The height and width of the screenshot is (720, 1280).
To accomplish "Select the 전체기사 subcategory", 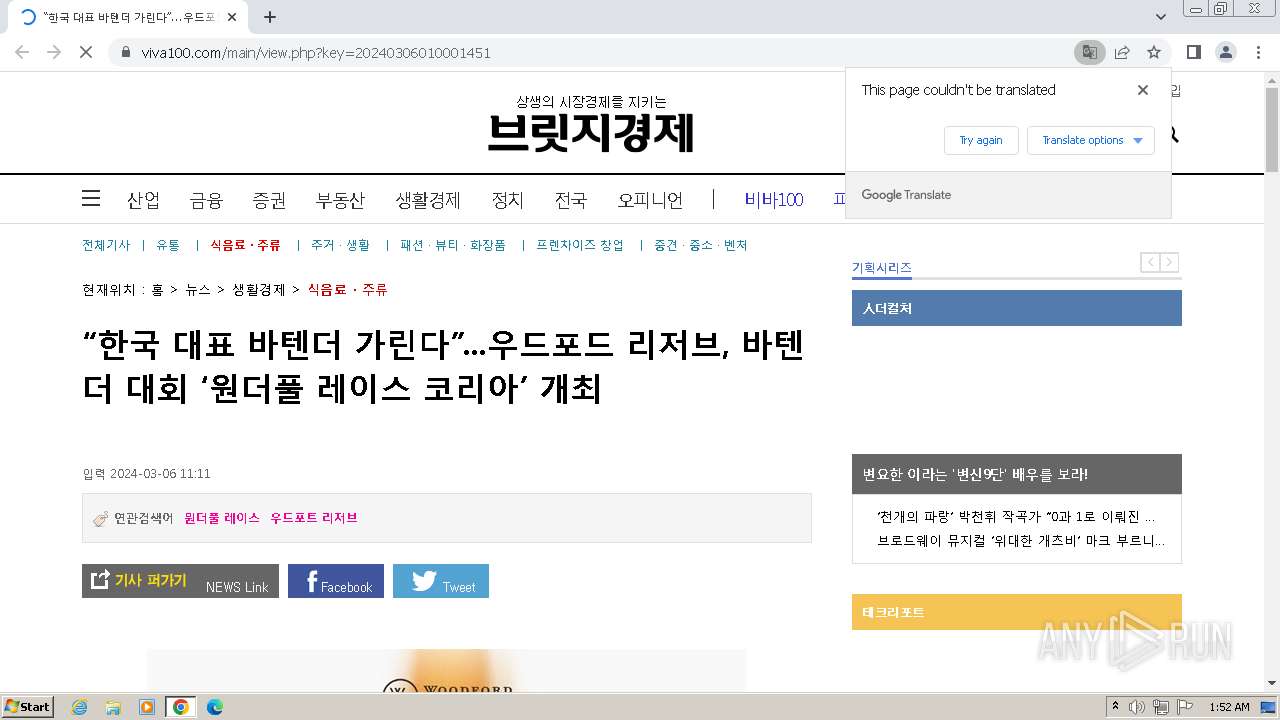I will (106, 245).
